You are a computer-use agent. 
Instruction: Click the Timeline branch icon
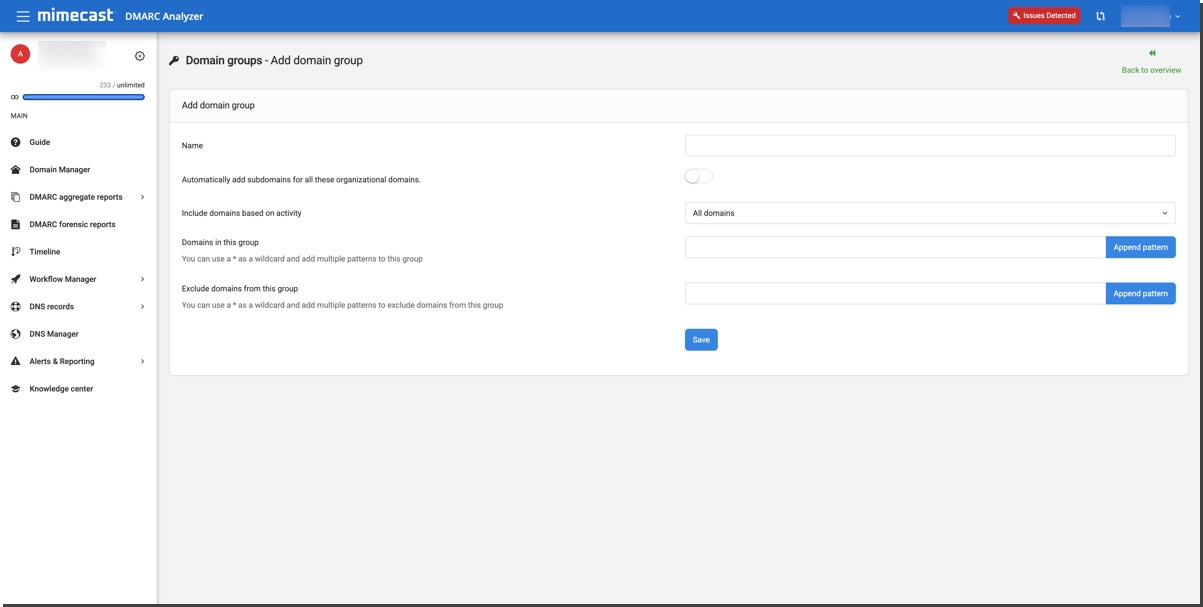[x=15, y=252]
